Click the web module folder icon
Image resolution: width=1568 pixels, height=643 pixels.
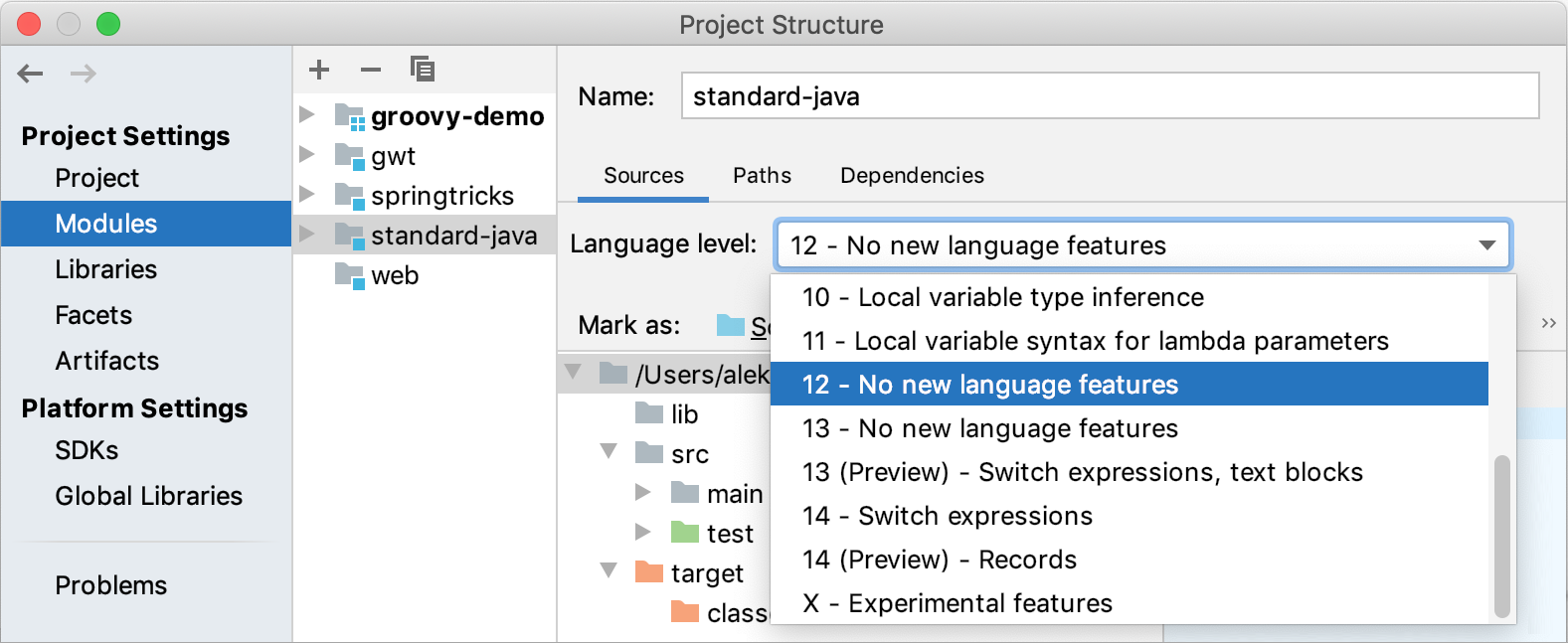(350, 275)
